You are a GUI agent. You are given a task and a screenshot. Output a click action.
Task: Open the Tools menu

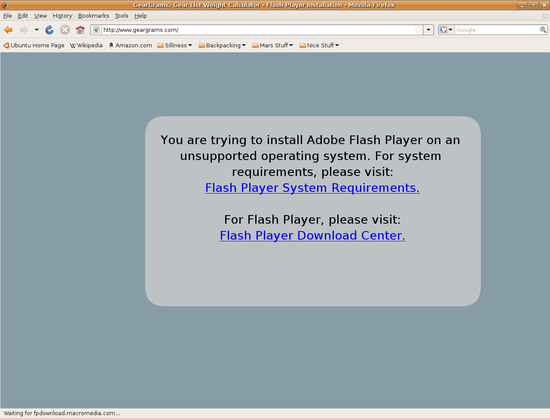coord(121,16)
